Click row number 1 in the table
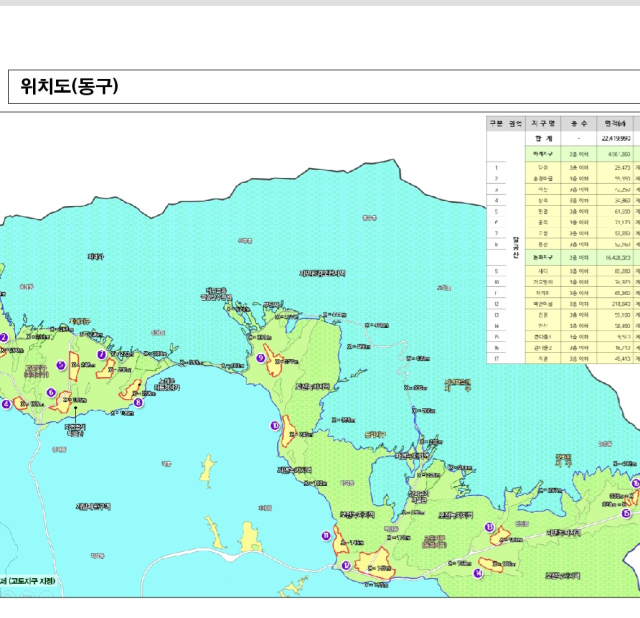Screen dimensions: 640x618 [496, 168]
